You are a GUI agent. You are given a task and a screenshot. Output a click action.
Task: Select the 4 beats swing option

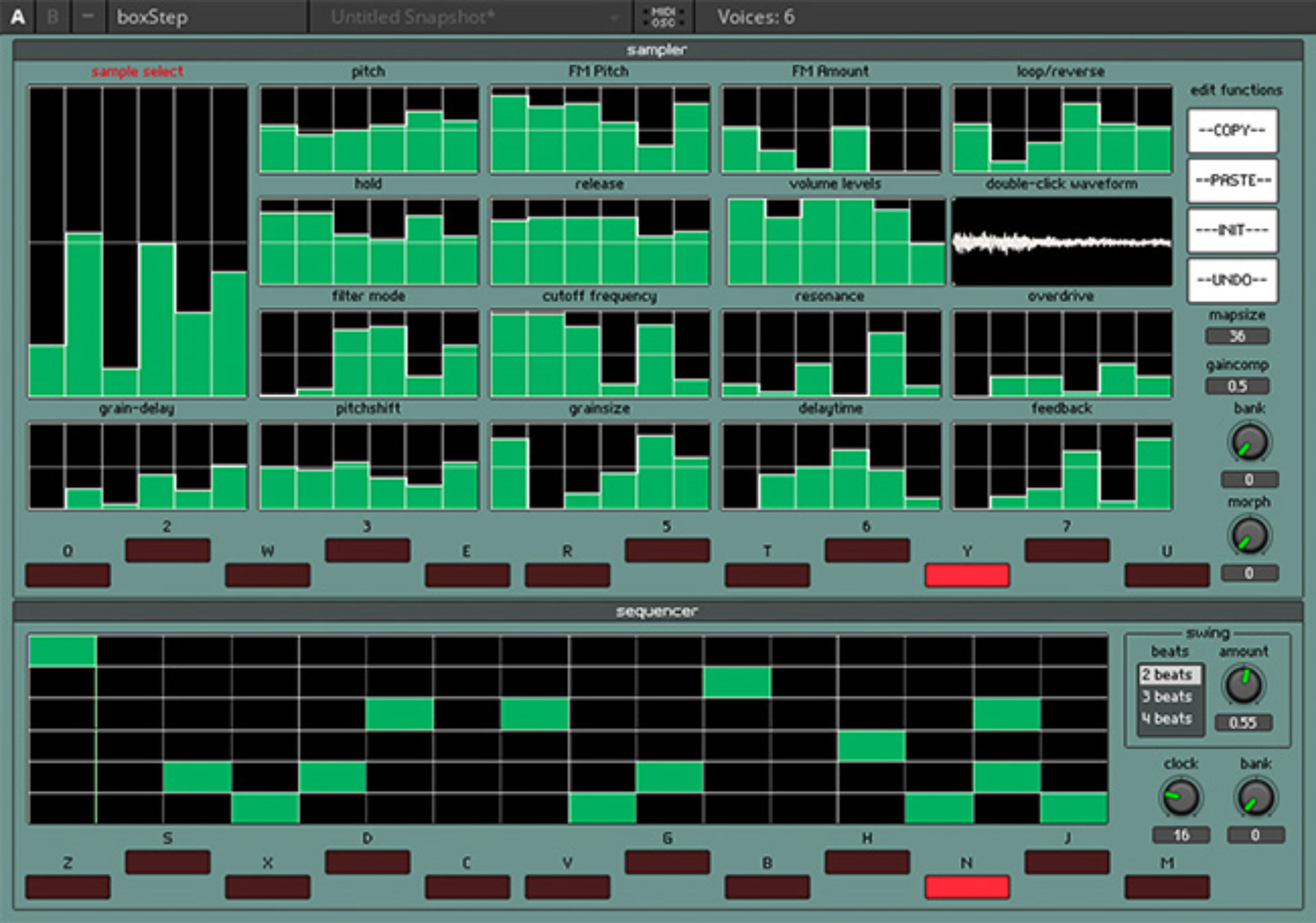point(1167,719)
